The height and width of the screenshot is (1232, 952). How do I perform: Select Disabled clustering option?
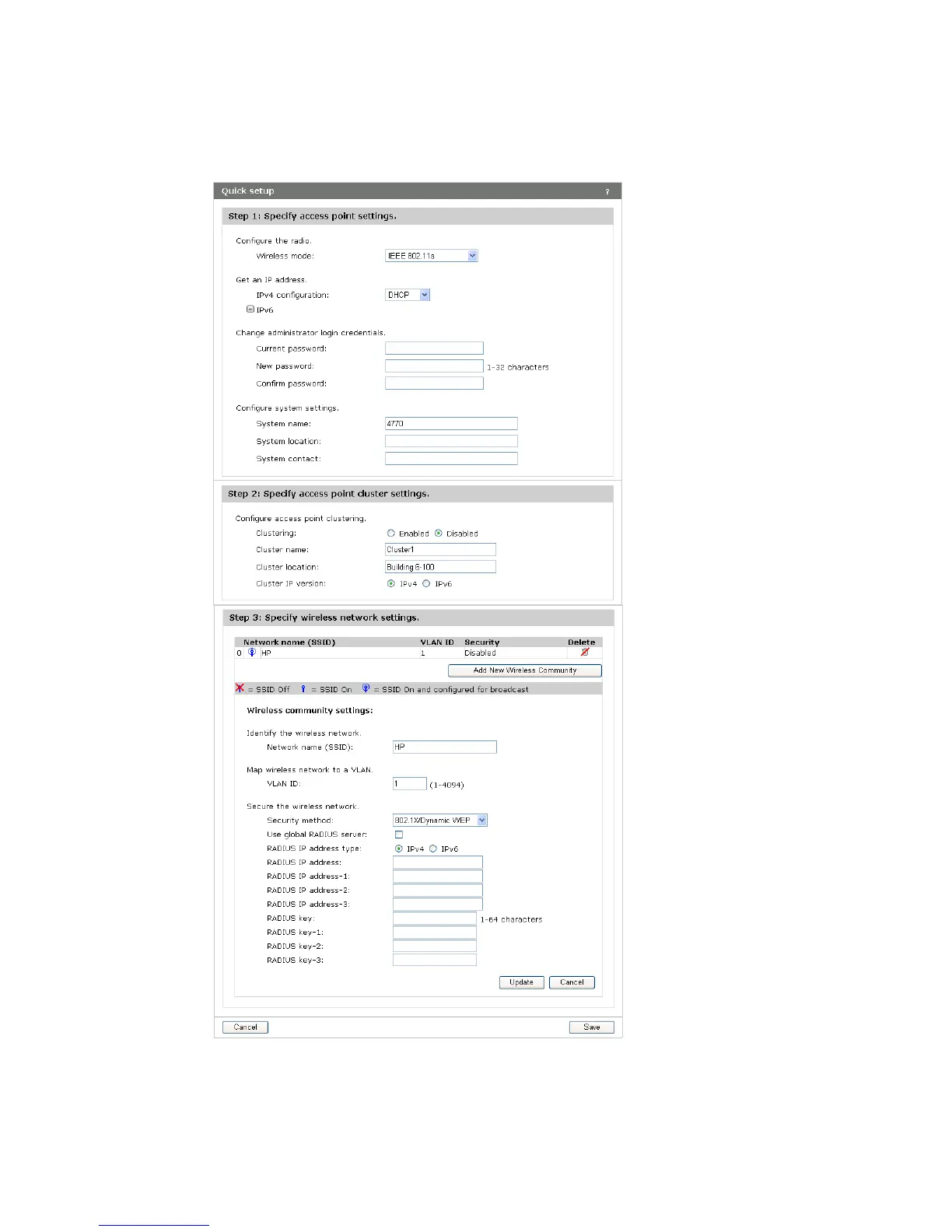click(x=439, y=534)
